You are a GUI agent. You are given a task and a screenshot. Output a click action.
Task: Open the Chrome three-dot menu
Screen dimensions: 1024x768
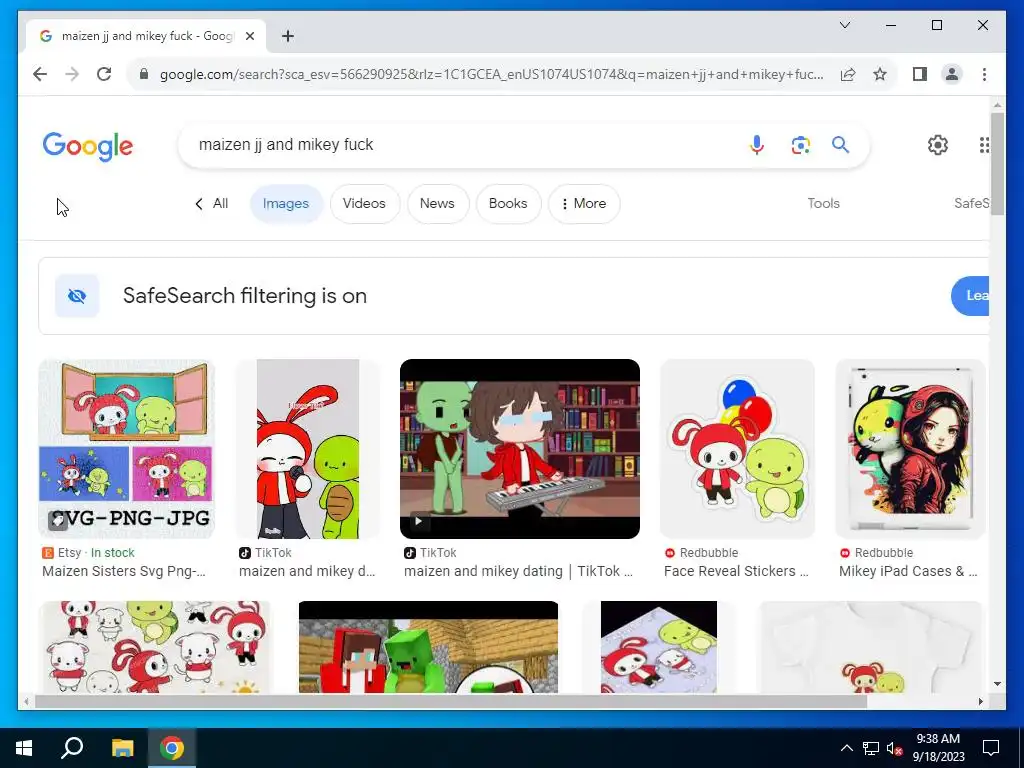[x=984, y=74]
